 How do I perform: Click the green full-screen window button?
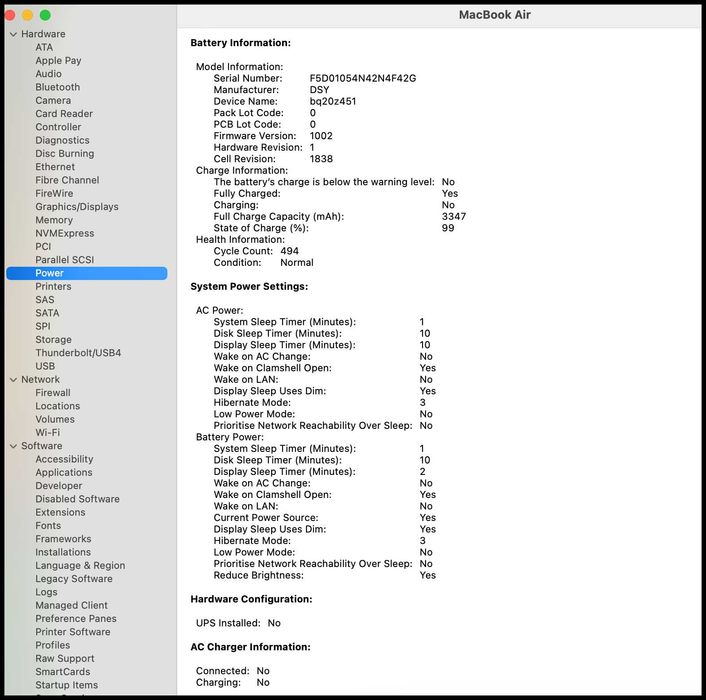pos(45,15)
